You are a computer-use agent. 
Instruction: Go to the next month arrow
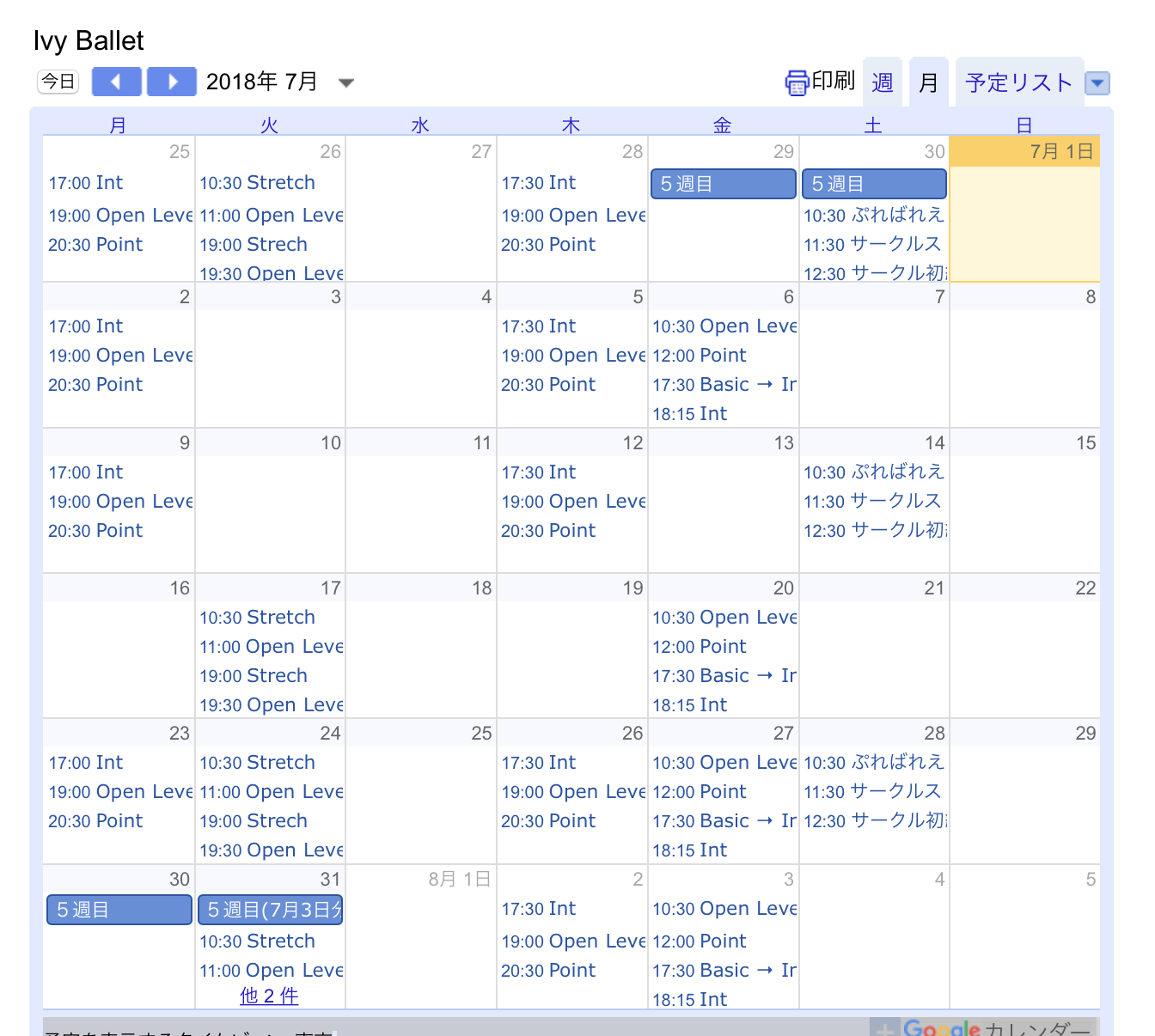click(172, 82)
